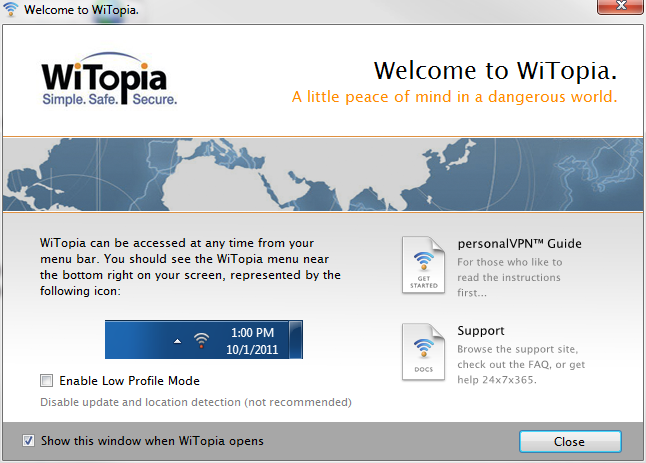Click 'A little peace of mind' tagline
The height and width of the screenshot is (463, 646).
tap(454, 97)
